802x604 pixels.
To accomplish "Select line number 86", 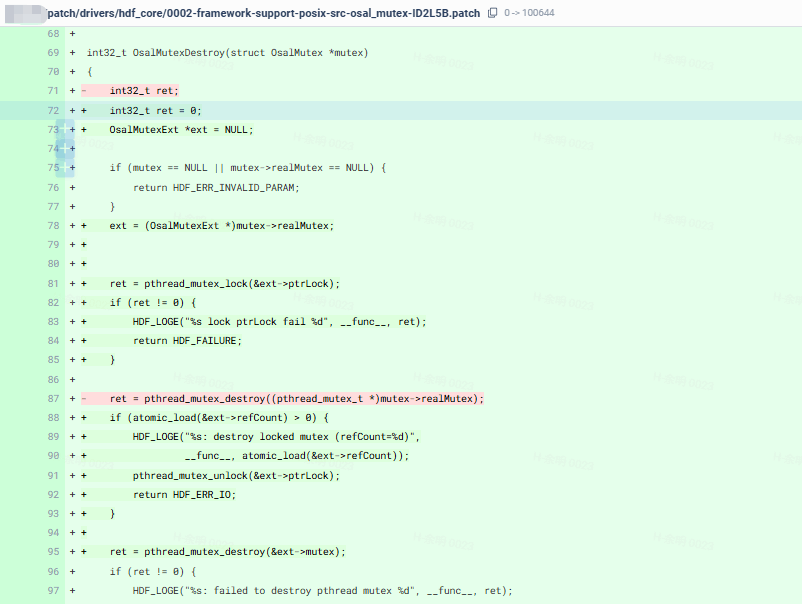I will [x=53, y=379].
